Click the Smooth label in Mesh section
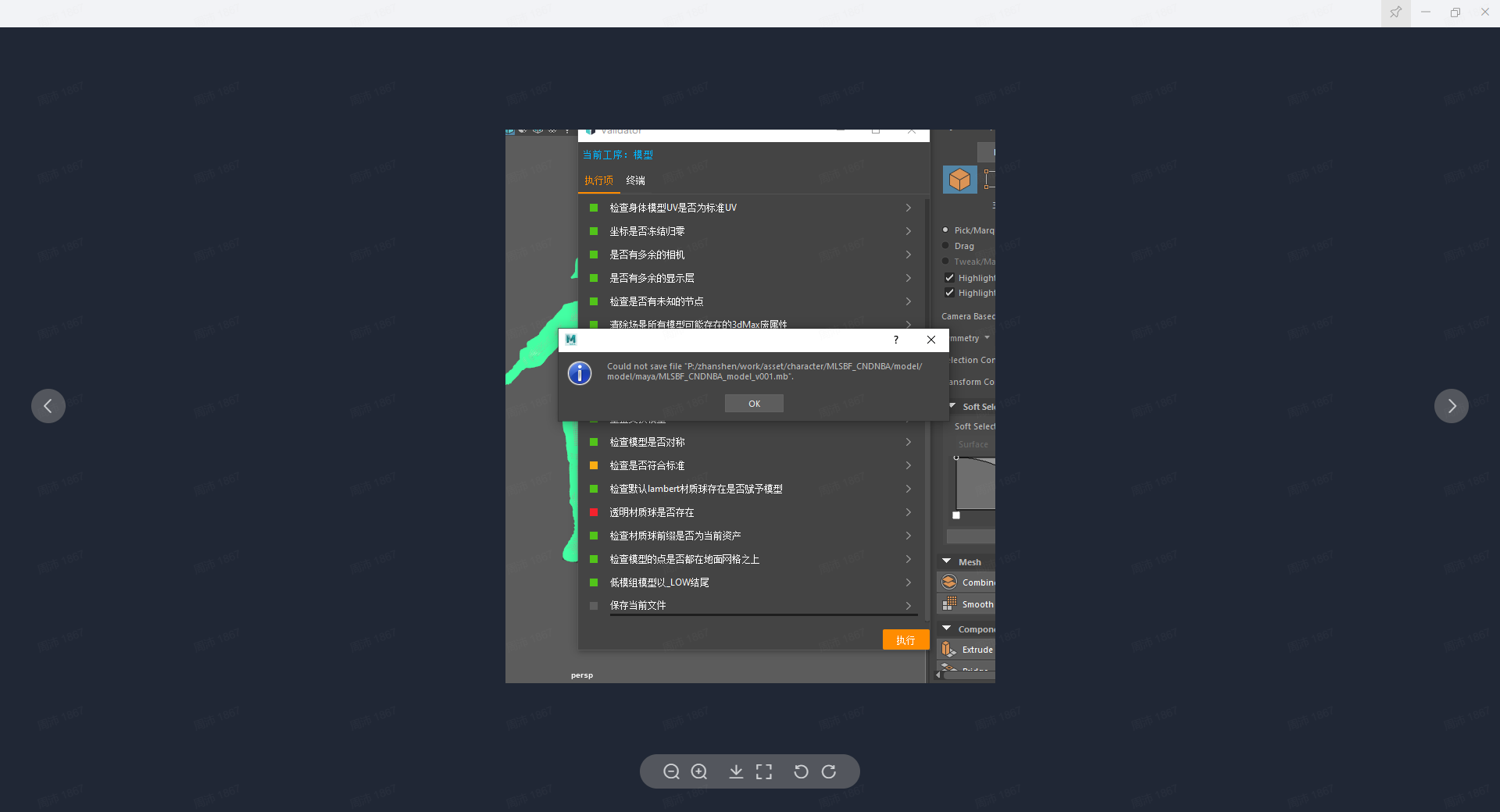1500x812 pixels. [978, 604]
